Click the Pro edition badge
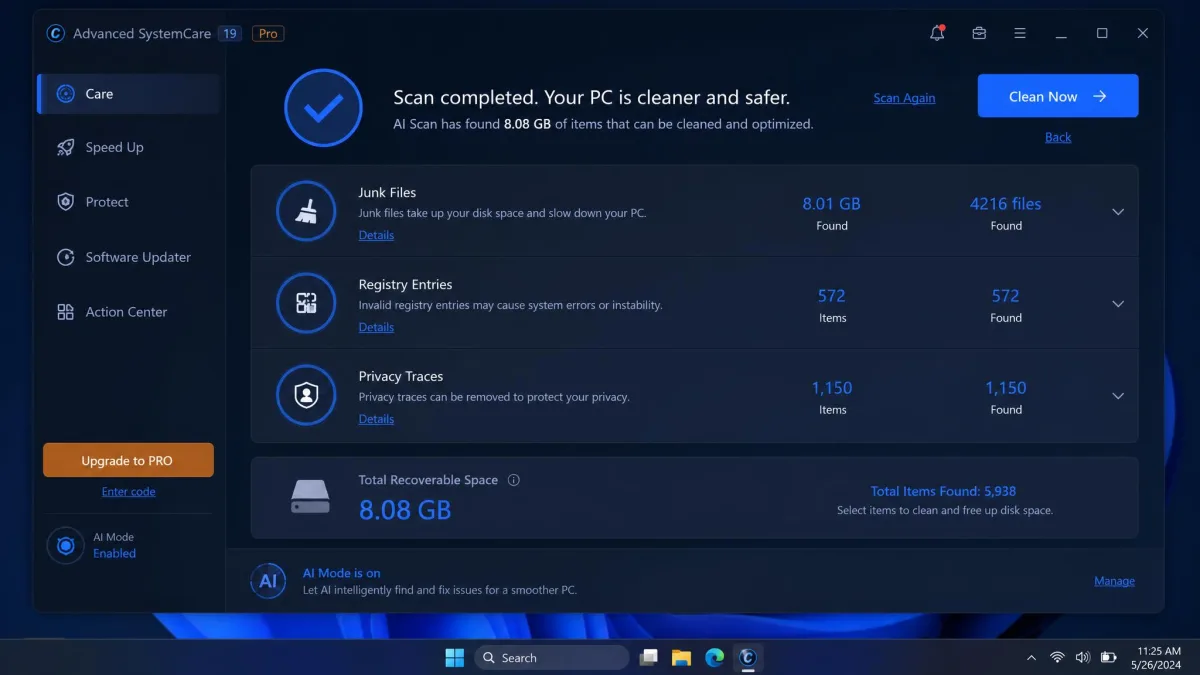Viewport: 1200px width, 675px height. (268, 33)
